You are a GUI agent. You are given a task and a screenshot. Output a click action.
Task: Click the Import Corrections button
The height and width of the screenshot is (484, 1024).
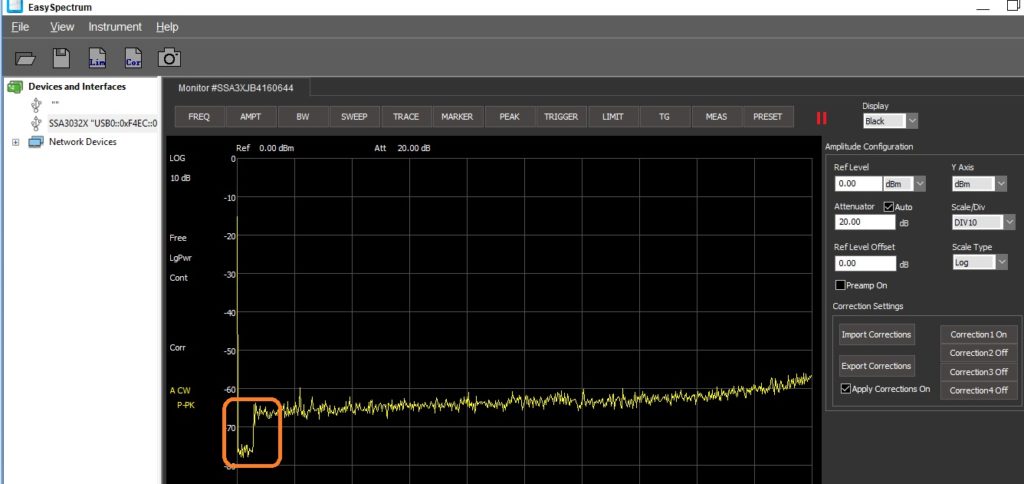pos(876,334)
